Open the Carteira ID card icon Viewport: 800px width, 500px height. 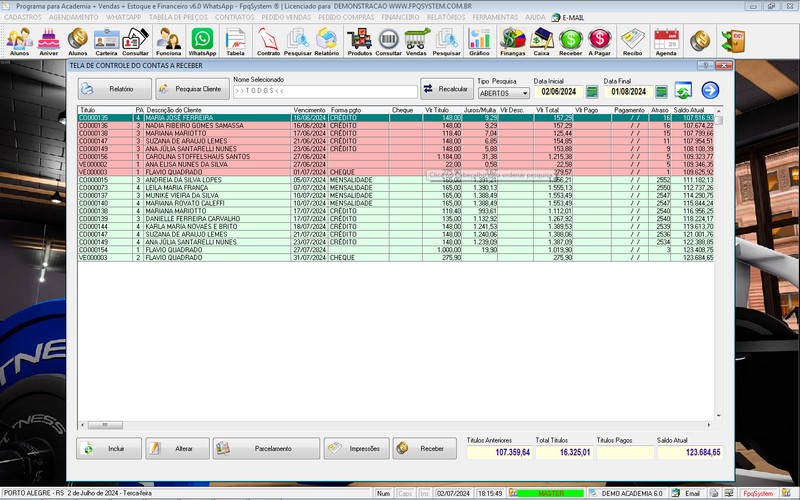pos(106,41)
